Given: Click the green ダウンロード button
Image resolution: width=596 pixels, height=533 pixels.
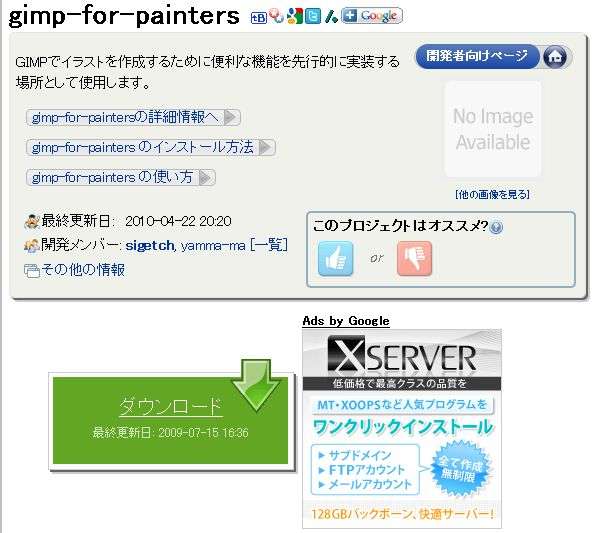Looking at the screenshot, I should coord(171,420).
